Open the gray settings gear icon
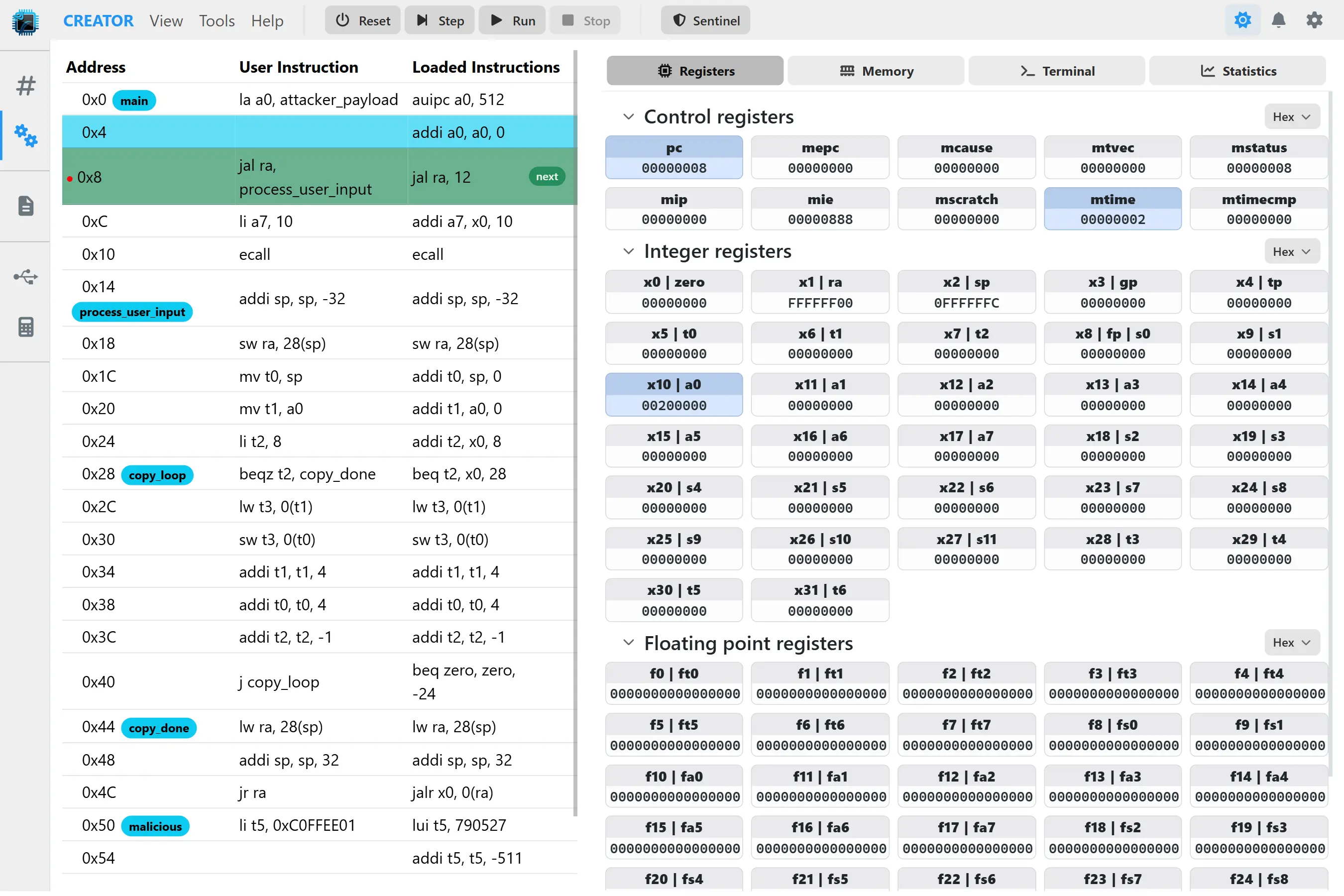This screenshot has height=896, width=1344. 1314,20
